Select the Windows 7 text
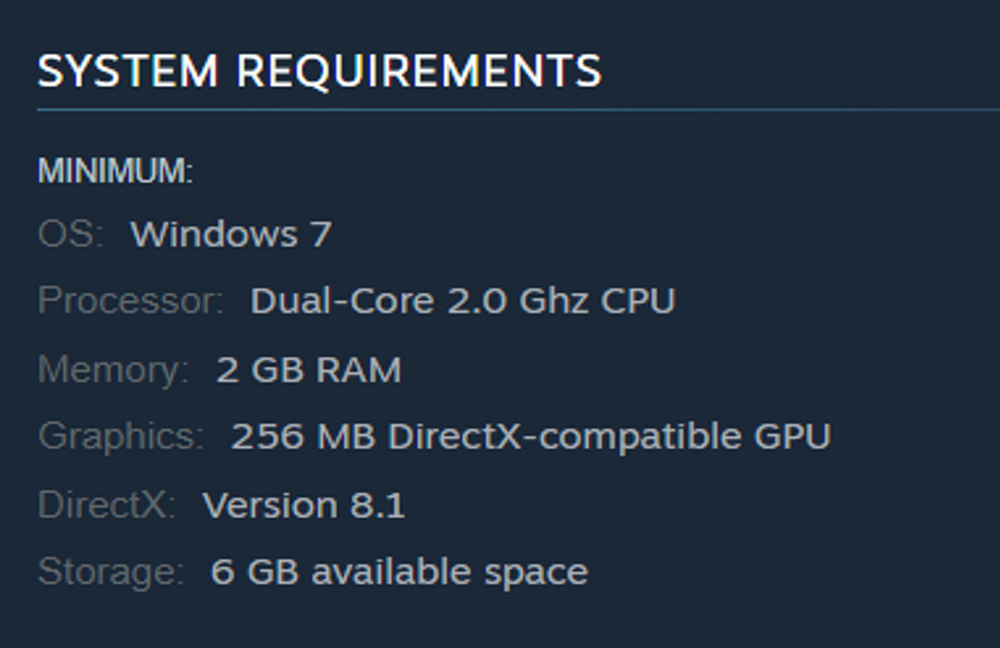Screen dimensions: 1000x648 231,234
